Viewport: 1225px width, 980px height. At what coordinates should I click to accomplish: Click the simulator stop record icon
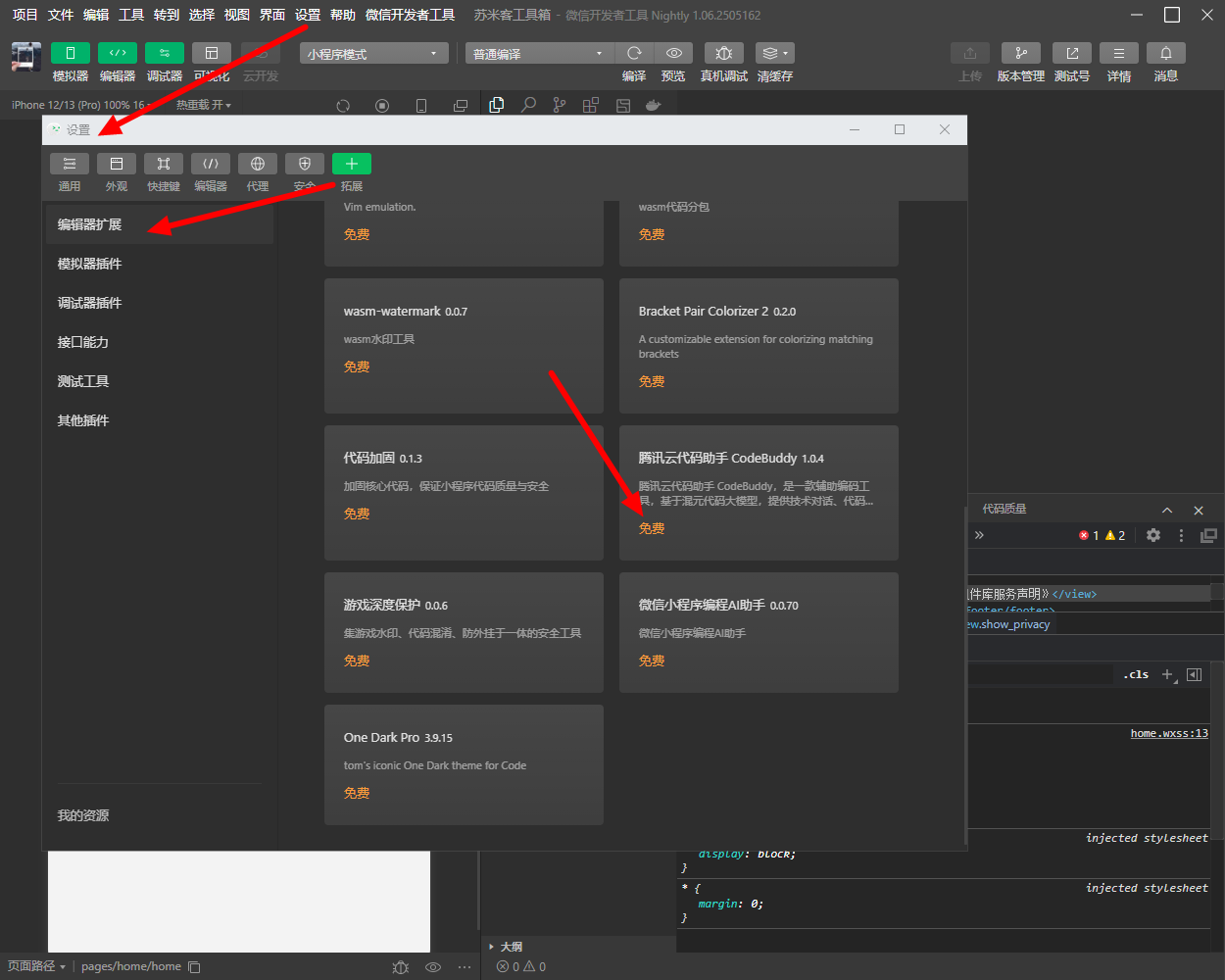(382, 106)
